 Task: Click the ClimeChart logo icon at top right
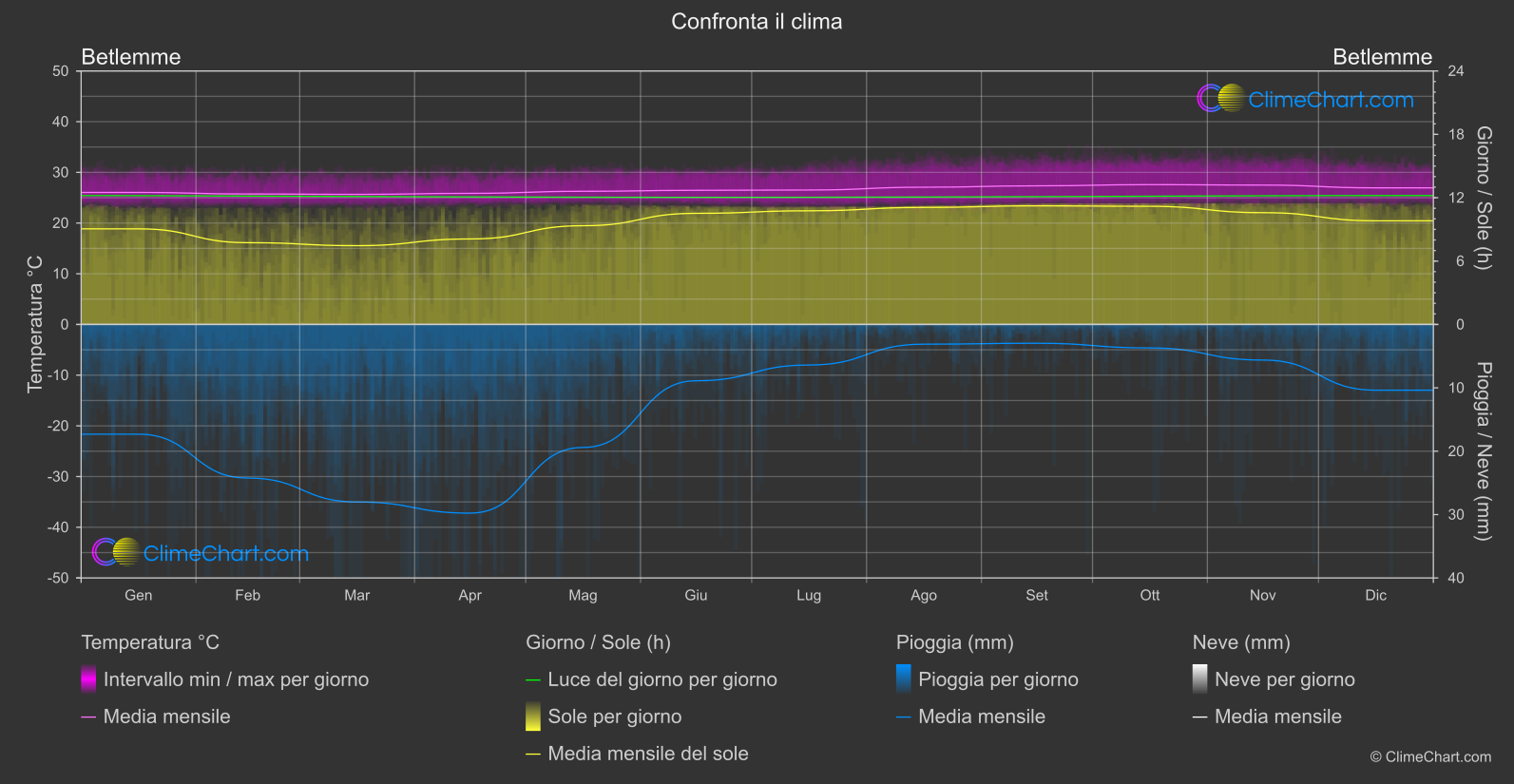[1221, 98]
